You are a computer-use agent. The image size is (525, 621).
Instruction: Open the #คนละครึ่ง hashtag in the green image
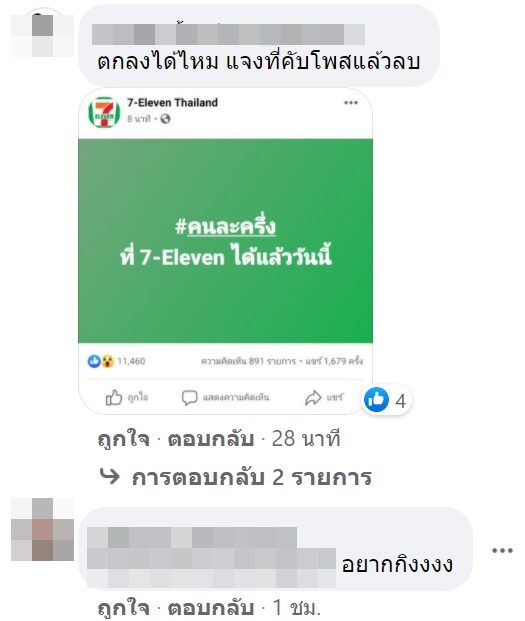click(x=225, y=227)
